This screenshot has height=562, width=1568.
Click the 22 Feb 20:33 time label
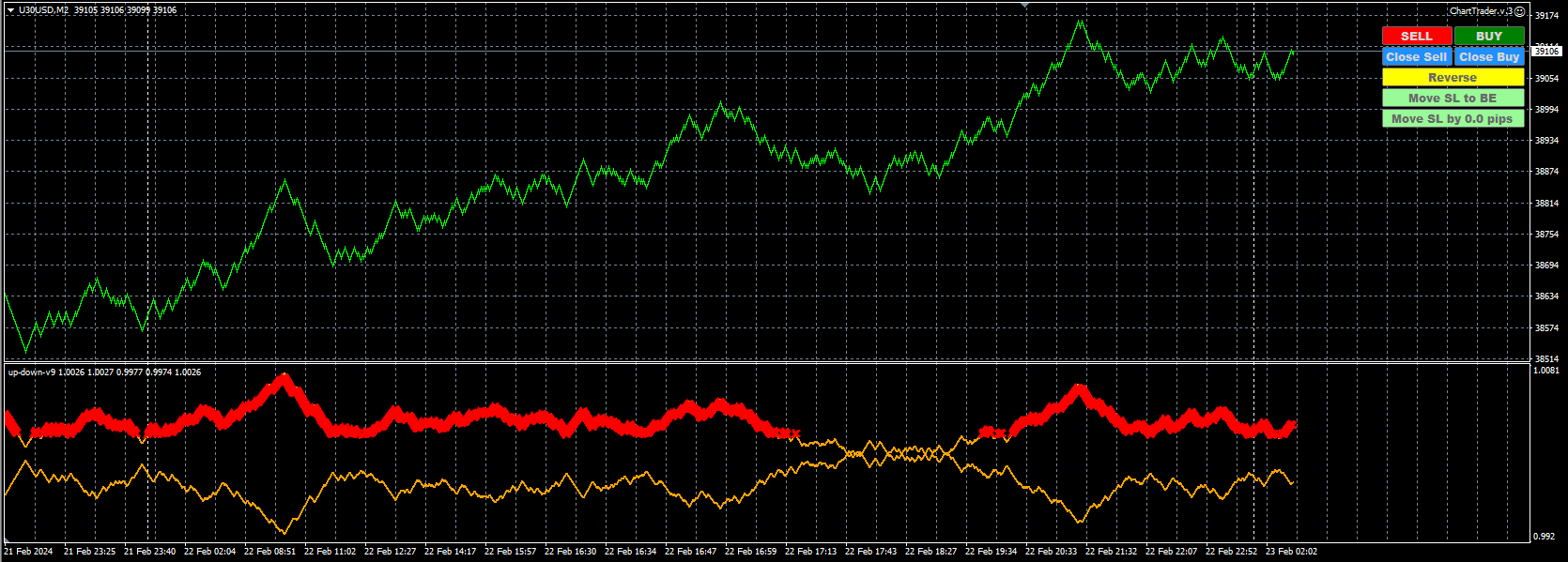pyautogui.click(x=1051, y=552)
